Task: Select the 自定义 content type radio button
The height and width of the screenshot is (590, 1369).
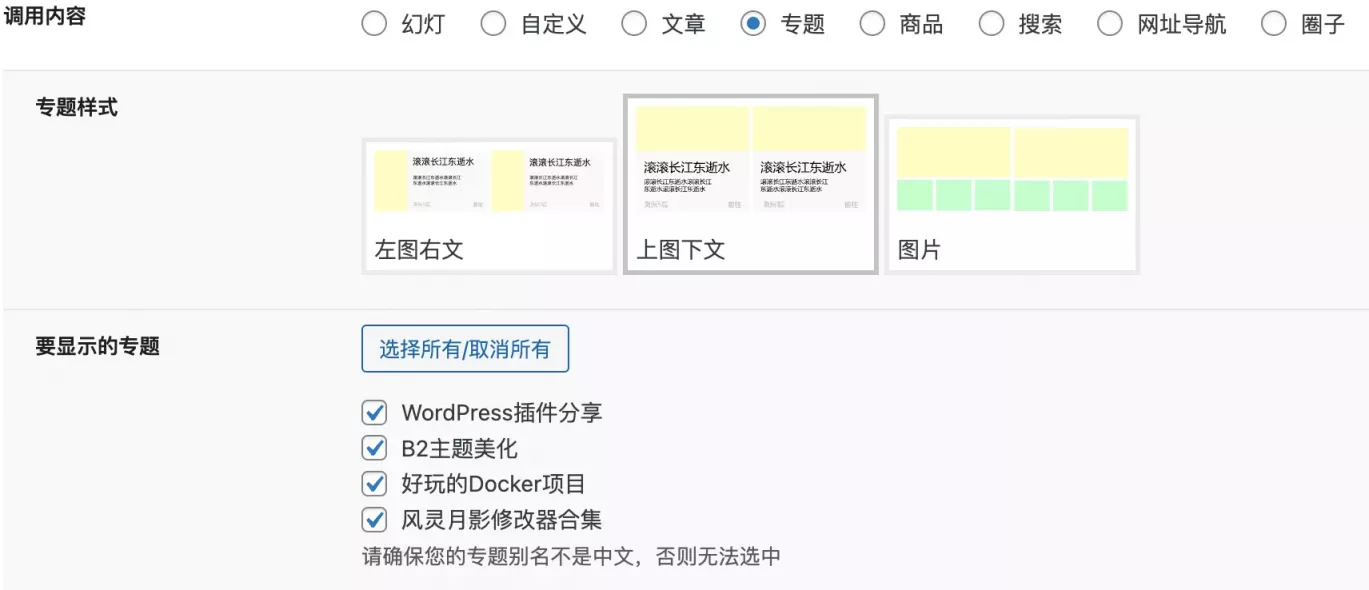Action: coord(494,22)
